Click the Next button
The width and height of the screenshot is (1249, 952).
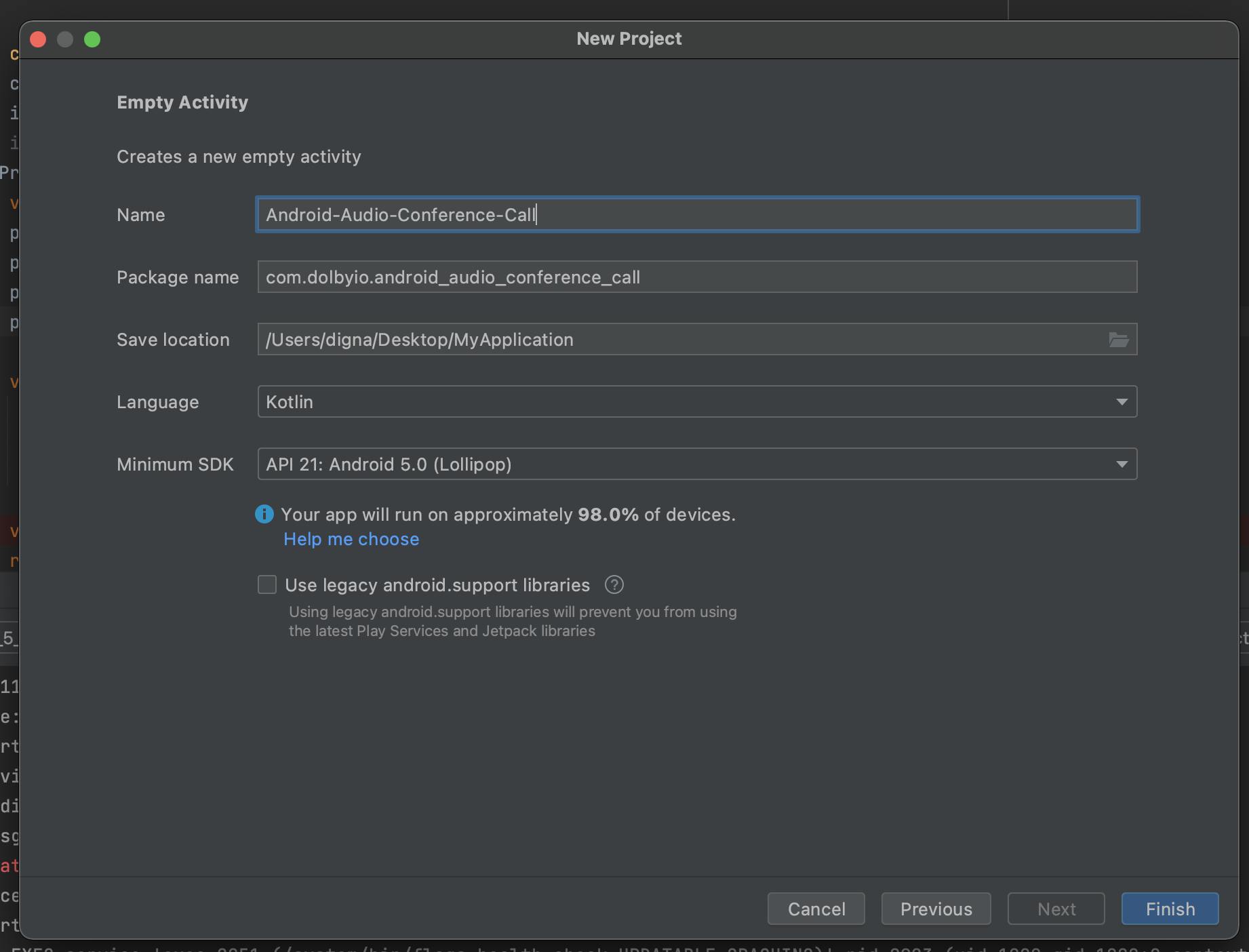pyautogui.click(x=1056, y=909)
